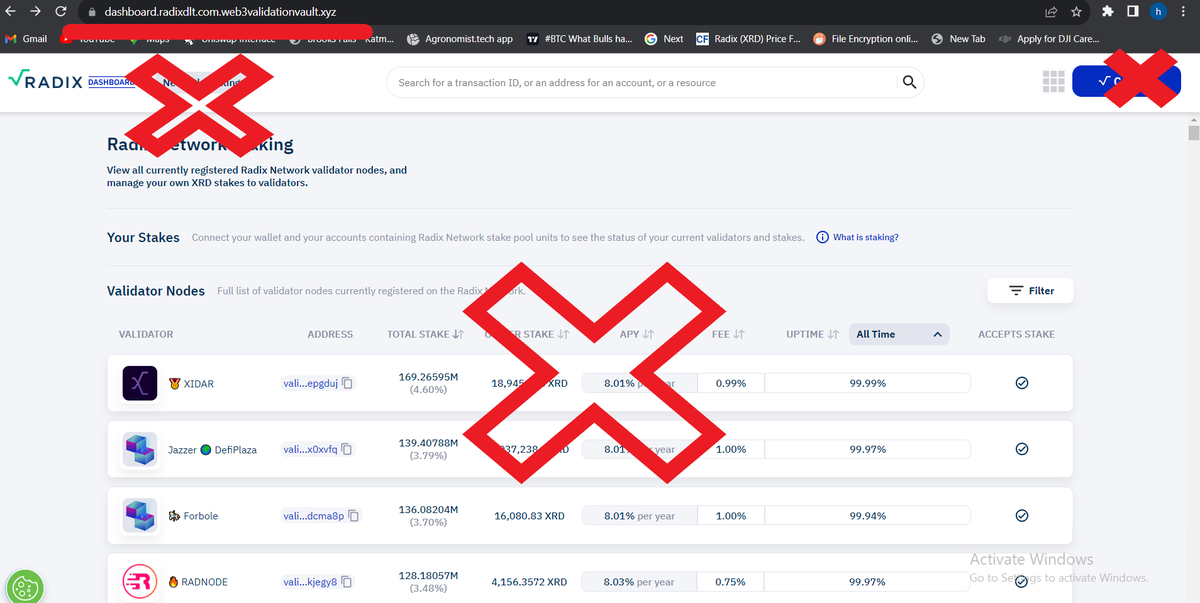This screenshot has height=603, width=1200.
Task: Copy Forbole validator address icon
Action: click(x=354, y=516)
